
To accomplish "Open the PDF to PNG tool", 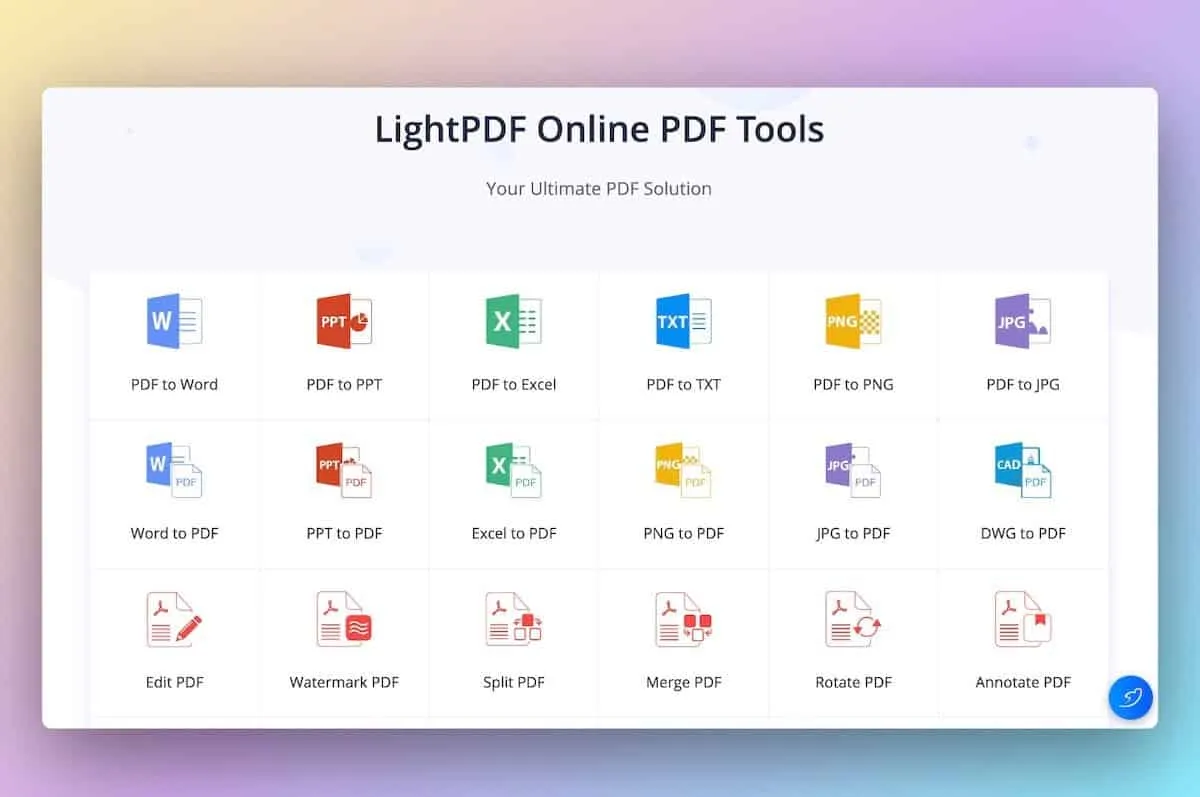I will (x=853, y=320).
